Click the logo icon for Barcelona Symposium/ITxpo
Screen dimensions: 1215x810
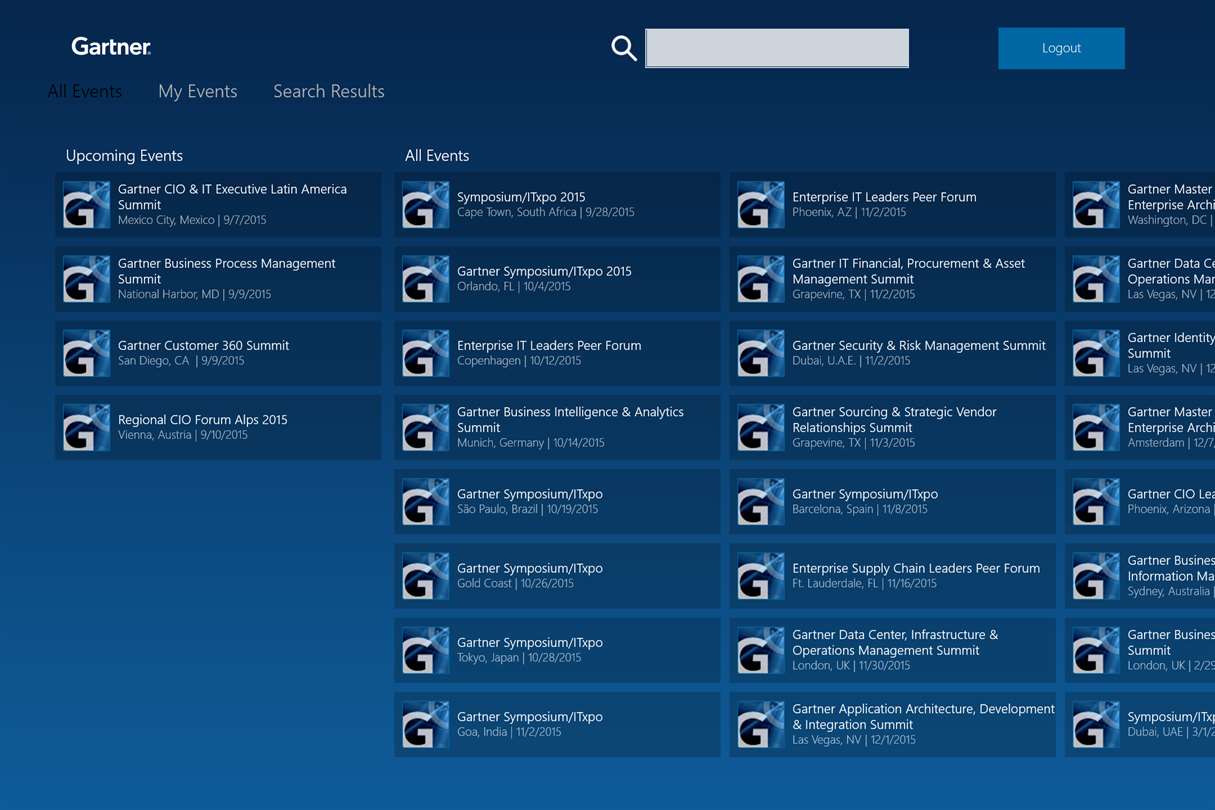click(761, 502)
